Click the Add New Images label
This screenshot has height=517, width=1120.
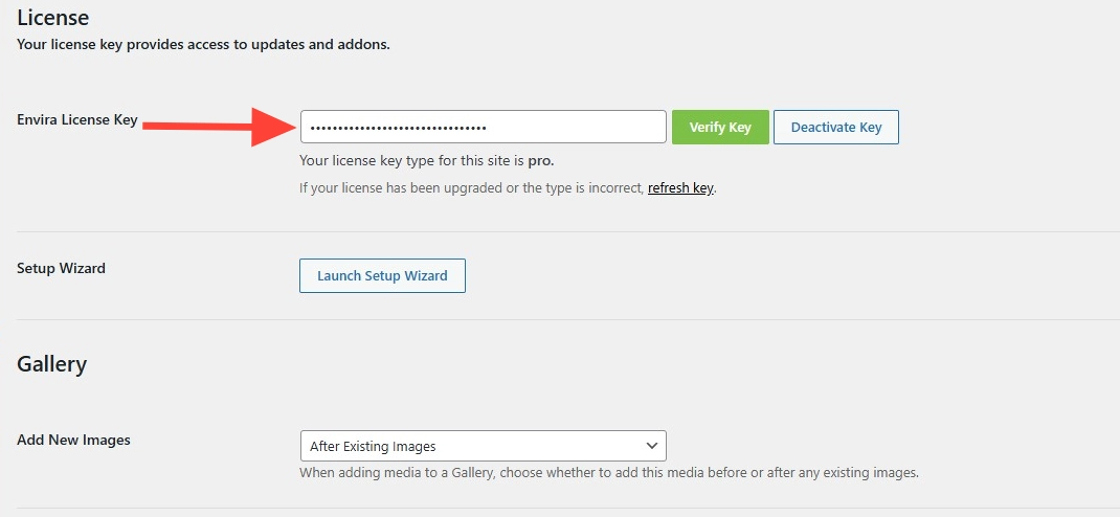point(74,440)
